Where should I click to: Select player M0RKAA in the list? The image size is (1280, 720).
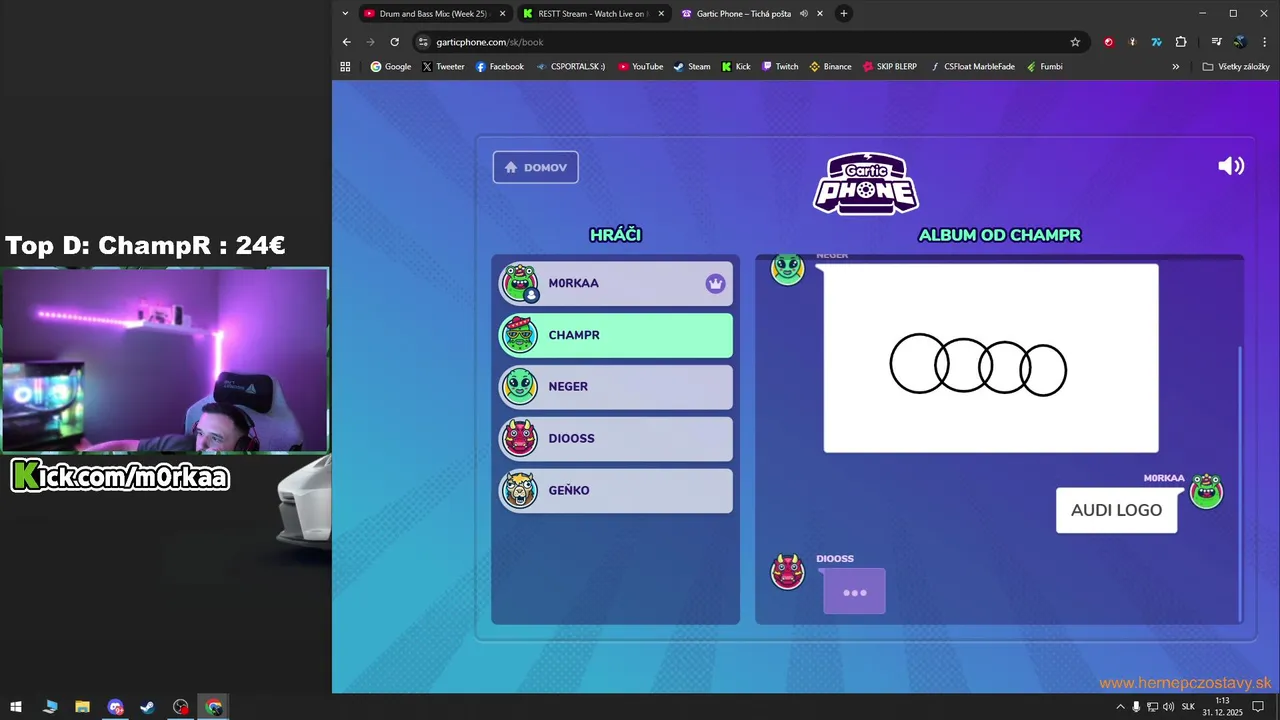[x=616, y=283]
